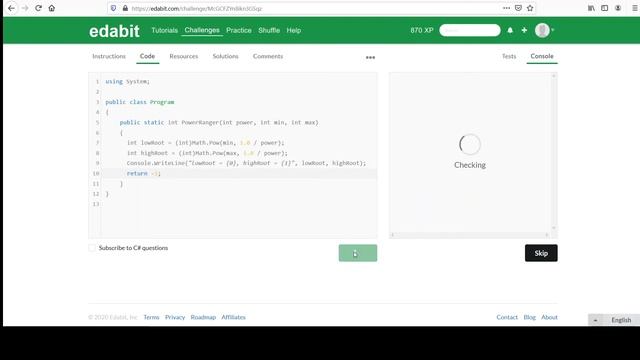Click the browser forward arrow
Screen dimensions: 640x360
coord(25,8)
